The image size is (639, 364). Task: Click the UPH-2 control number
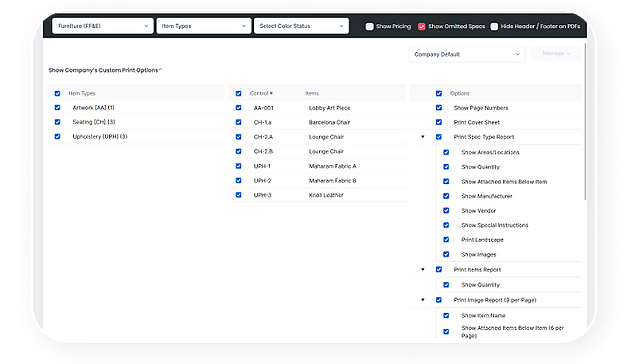click(262, 181)
